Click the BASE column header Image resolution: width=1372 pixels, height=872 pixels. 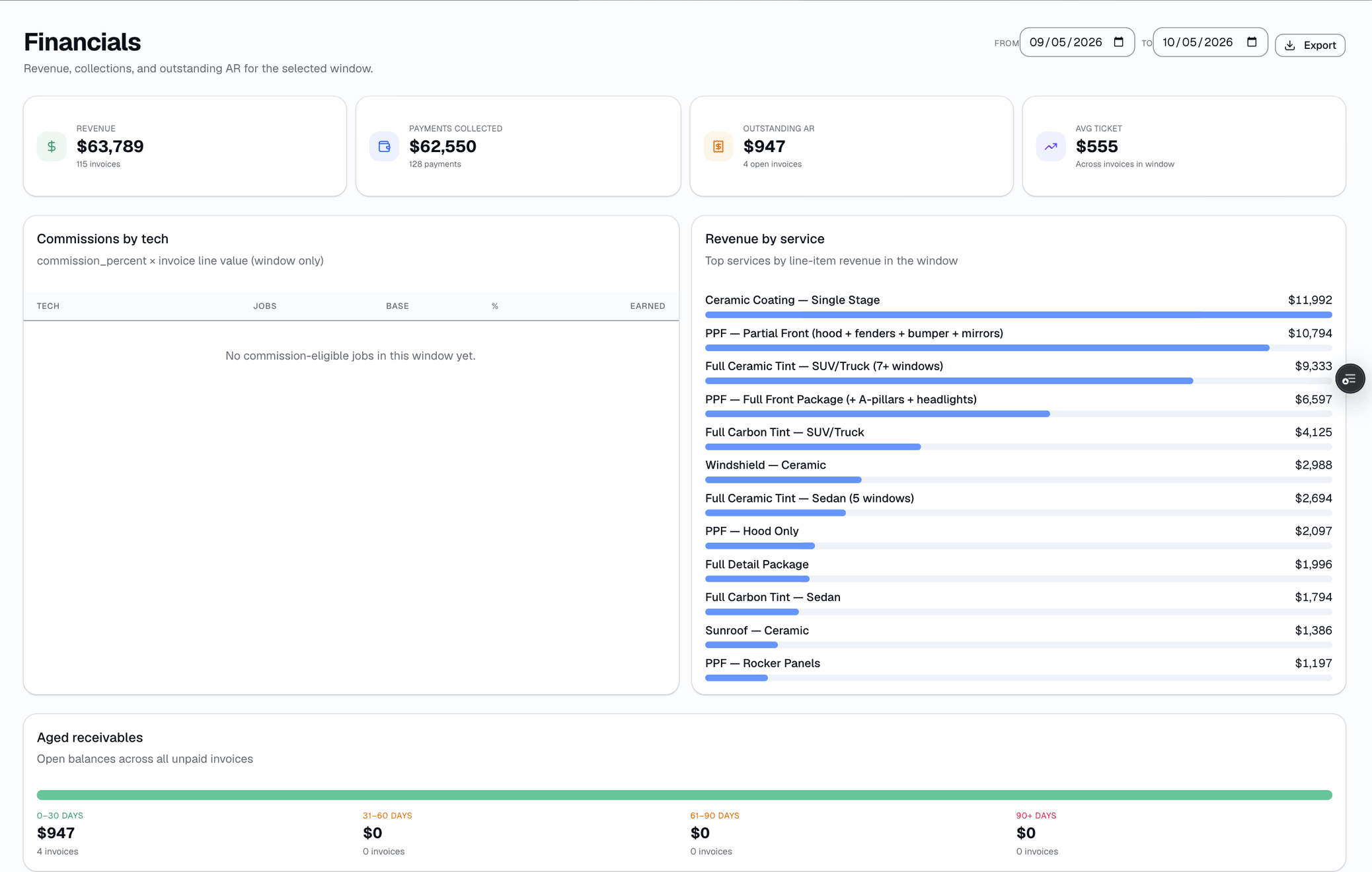coord(397,306)
